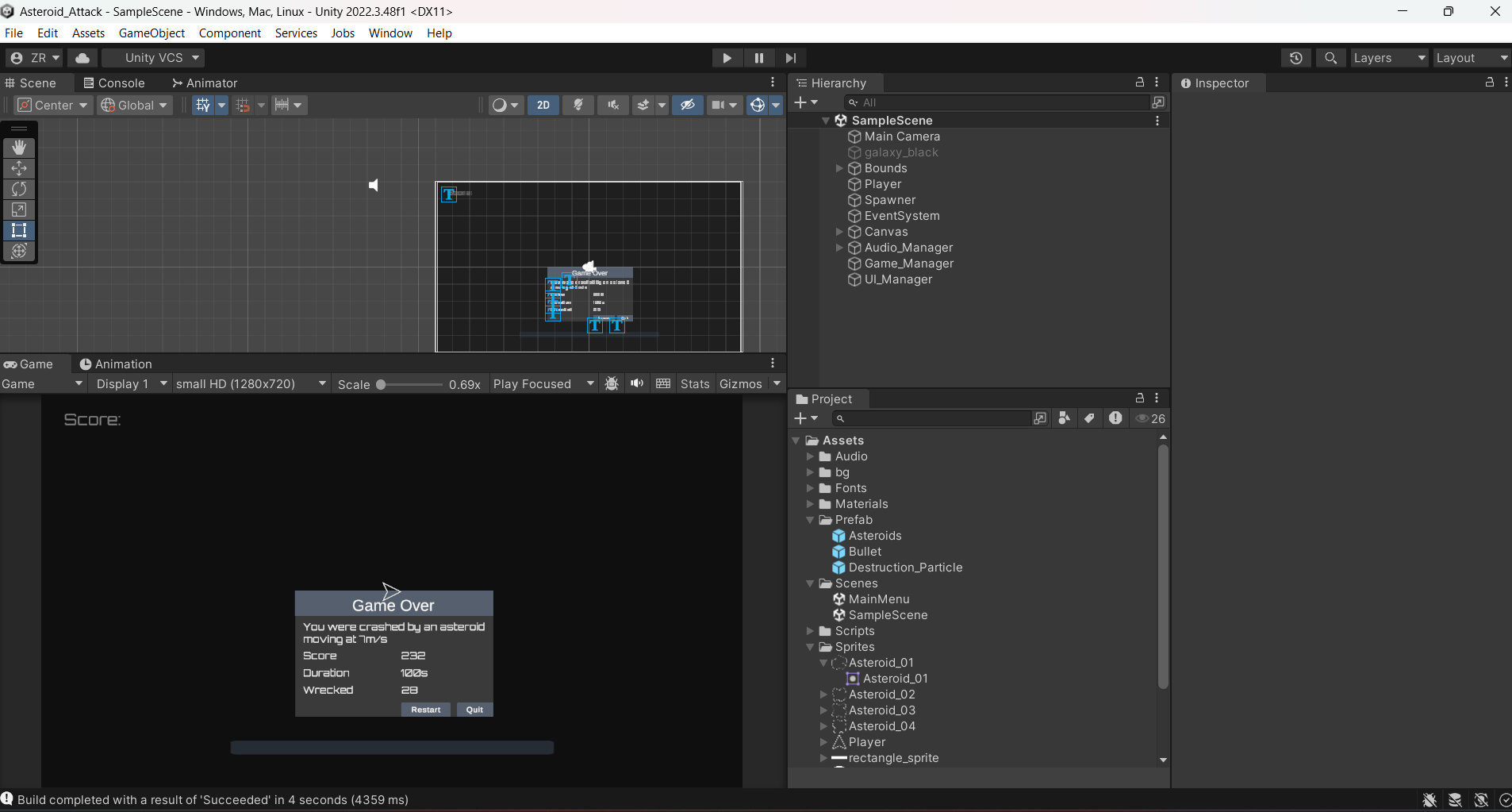Click the Quit button in Game Over panel

[x=474, y=710]
